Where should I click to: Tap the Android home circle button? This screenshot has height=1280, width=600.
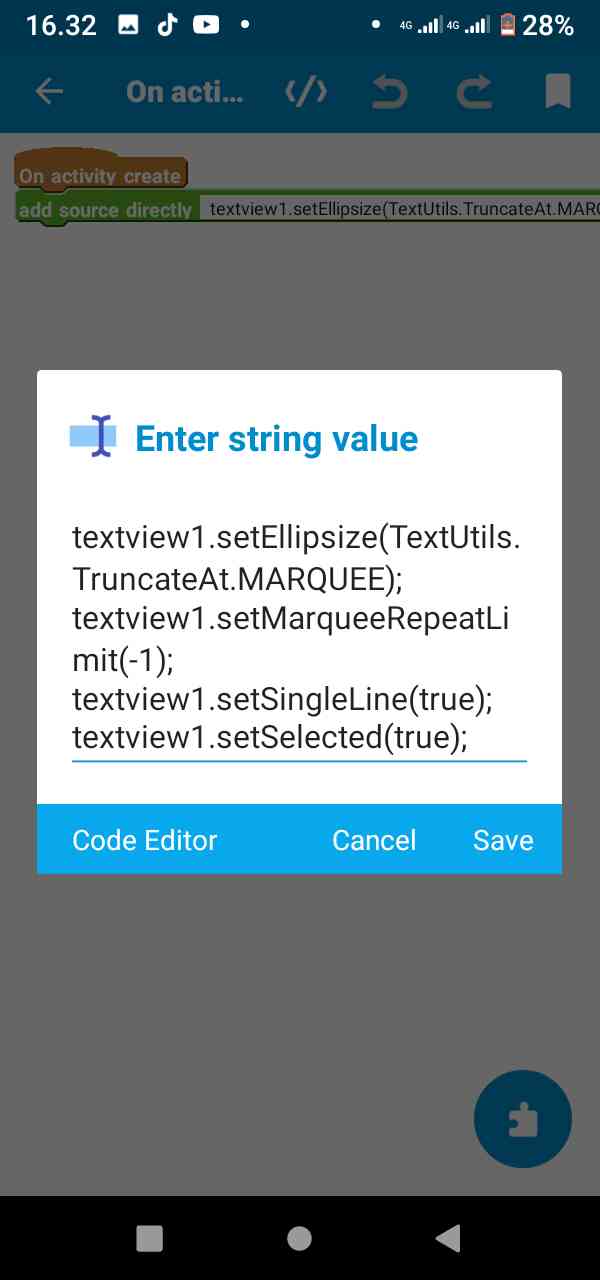[299, 1238]
